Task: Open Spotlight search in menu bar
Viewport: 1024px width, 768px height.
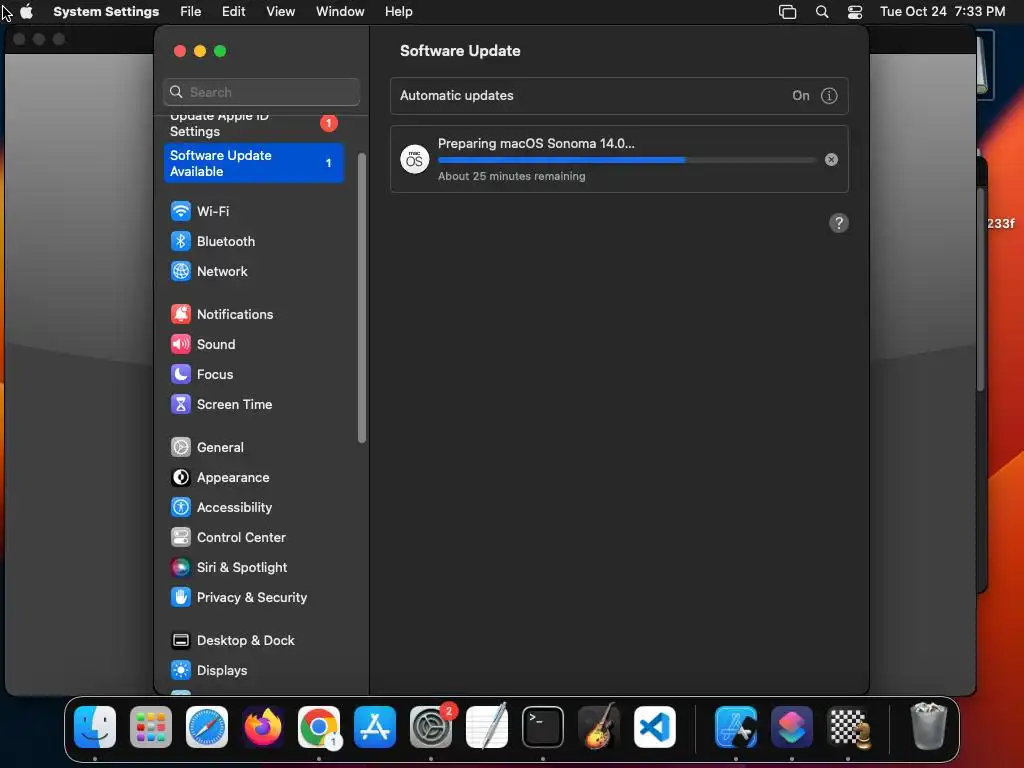Action: pyautogui.click(x=822, y=12)
